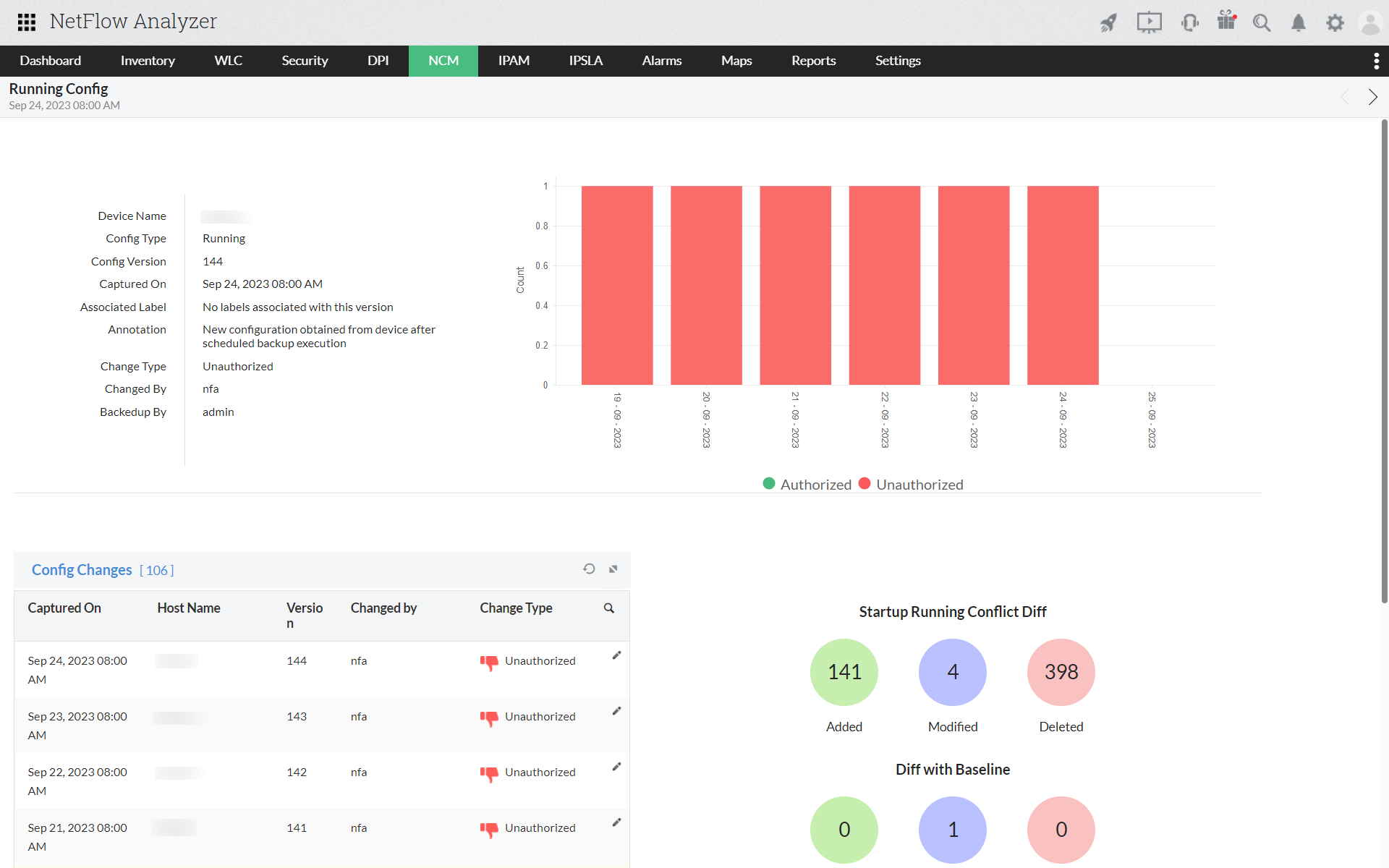
Task: Click the 398 Deleted diff circle
Action: pyautogui.click(x=1061, y=672)
